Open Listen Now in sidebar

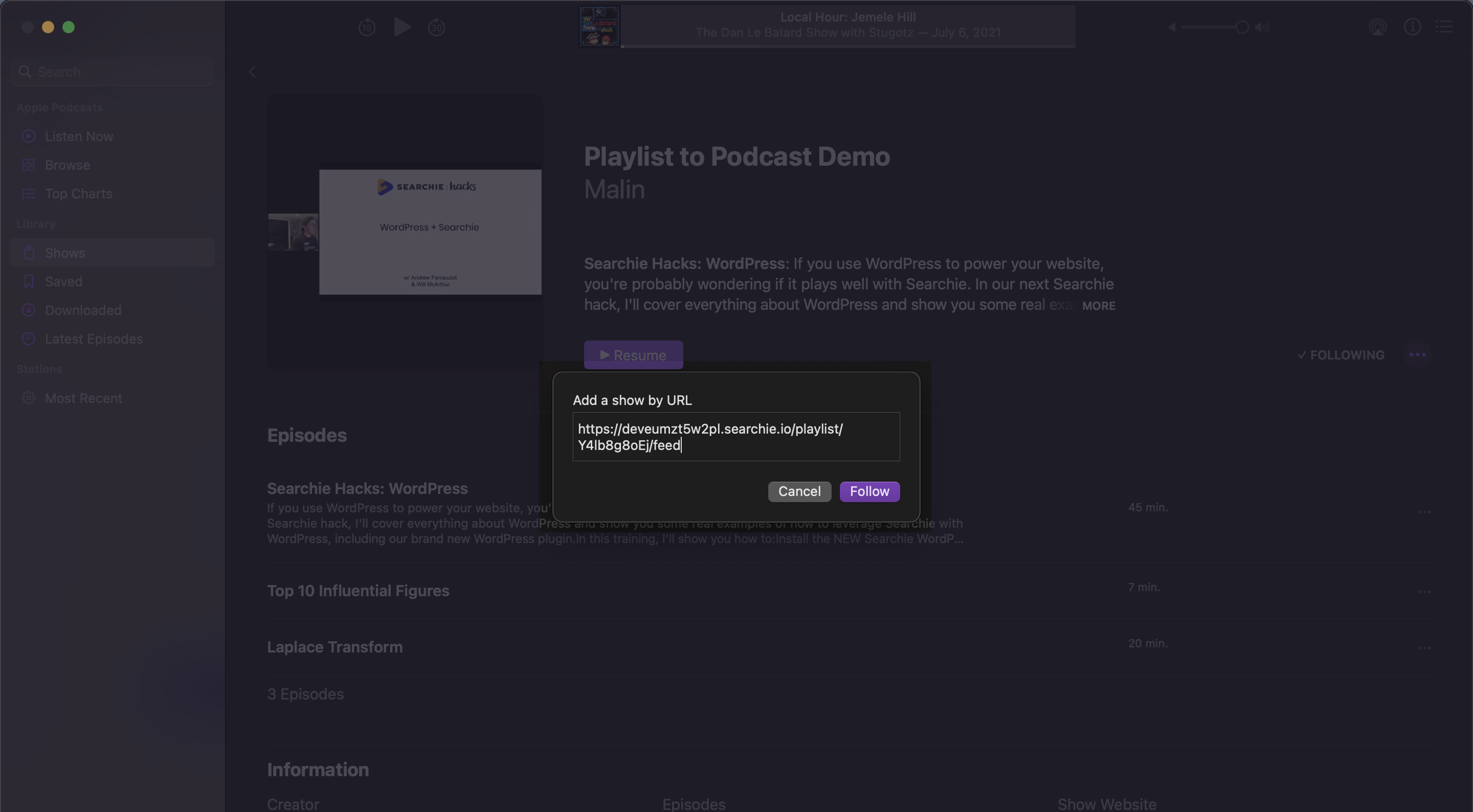[x=113, y=137]
